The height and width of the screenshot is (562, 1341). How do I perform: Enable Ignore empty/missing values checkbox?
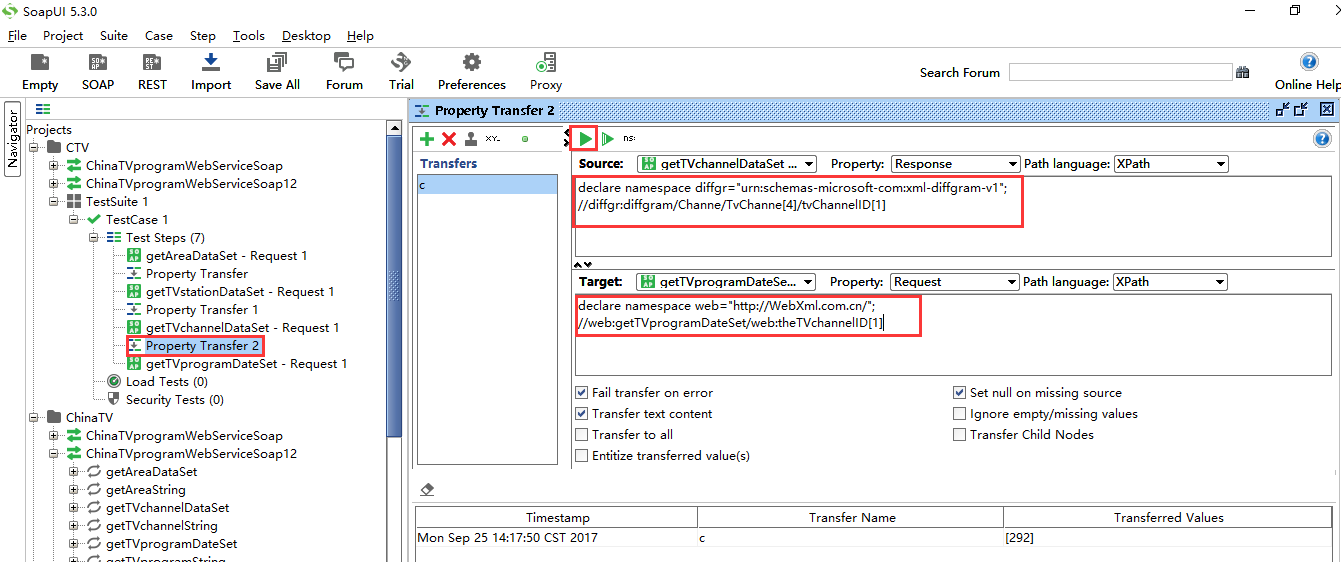pos(960,414)
